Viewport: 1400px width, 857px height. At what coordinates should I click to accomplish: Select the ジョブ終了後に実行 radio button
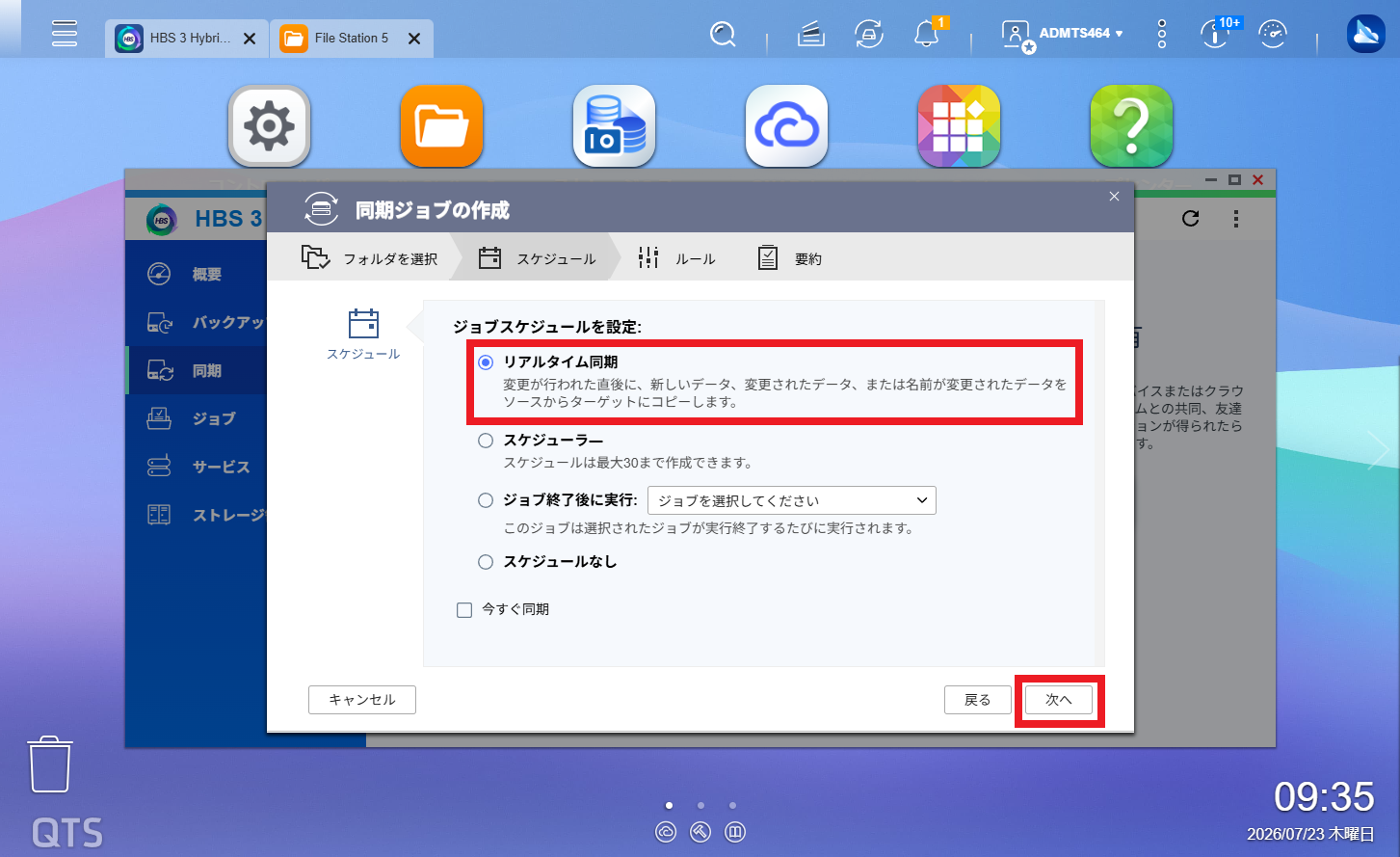(486, 500)
